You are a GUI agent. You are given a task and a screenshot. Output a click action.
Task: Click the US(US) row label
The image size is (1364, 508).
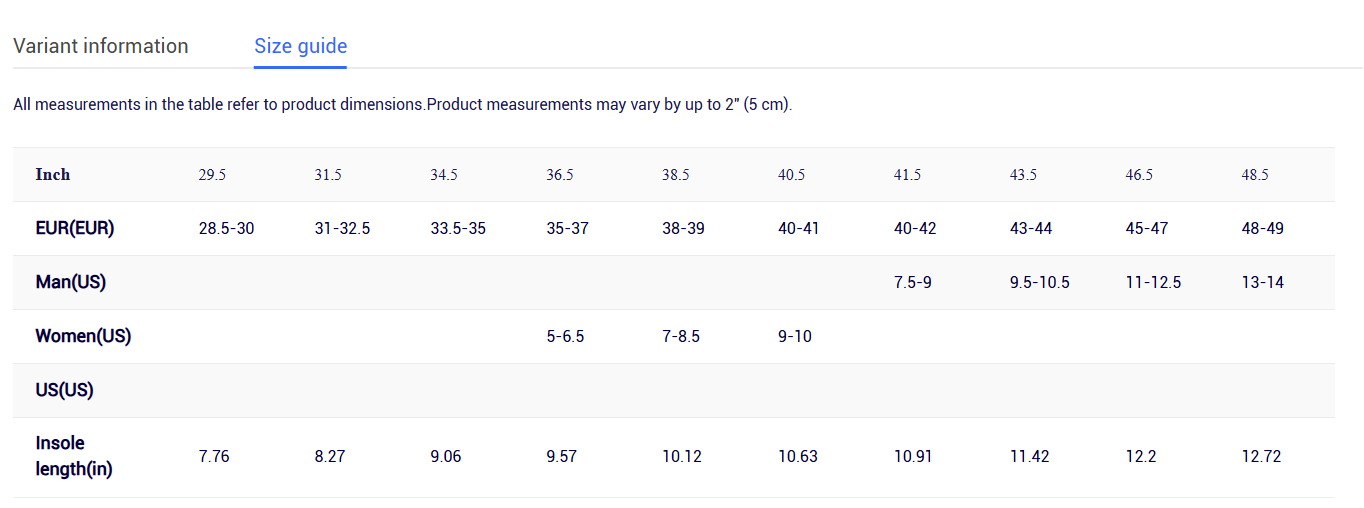(64, 390)
